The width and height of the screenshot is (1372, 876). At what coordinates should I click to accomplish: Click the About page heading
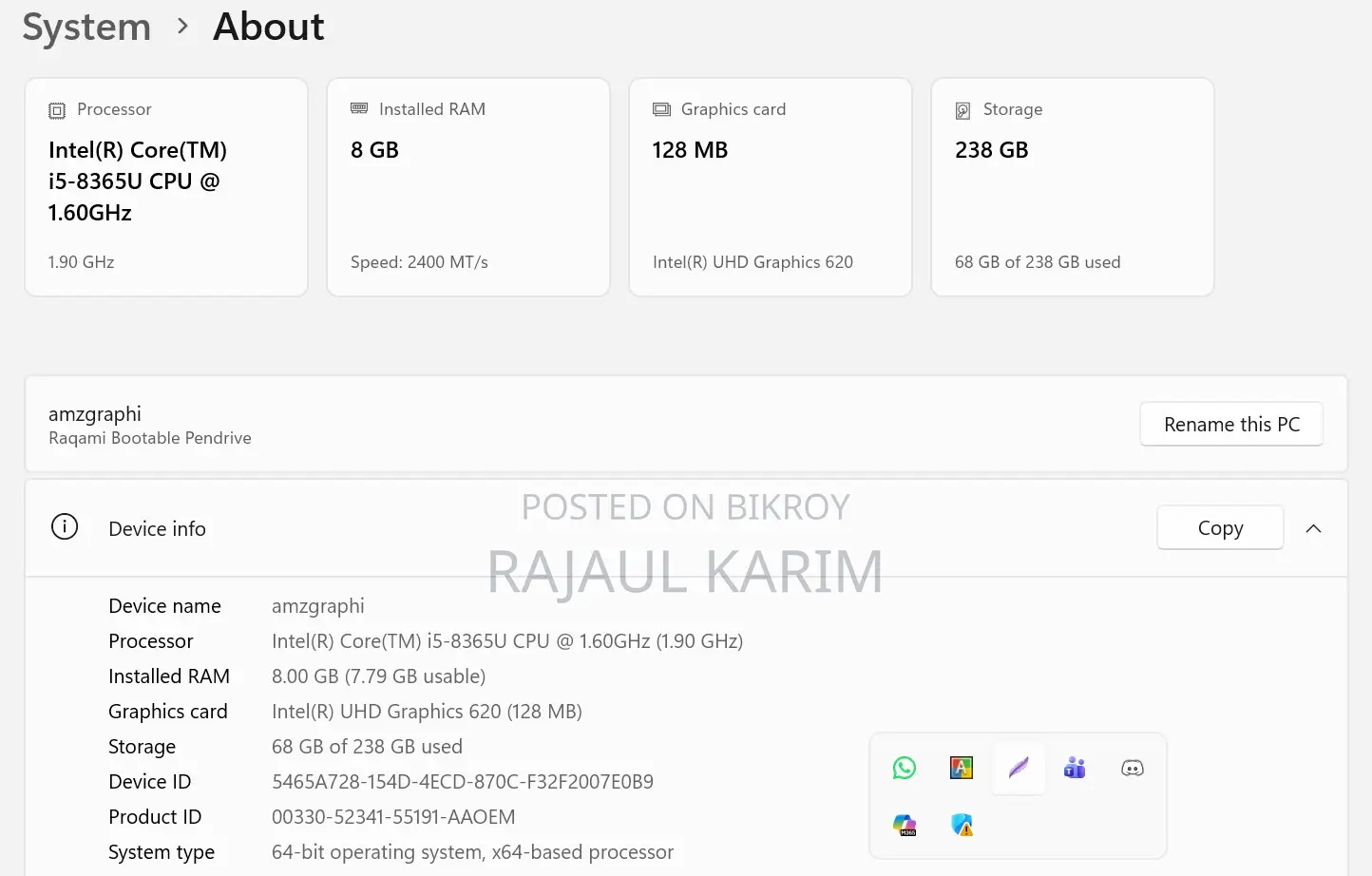(269, 27)
